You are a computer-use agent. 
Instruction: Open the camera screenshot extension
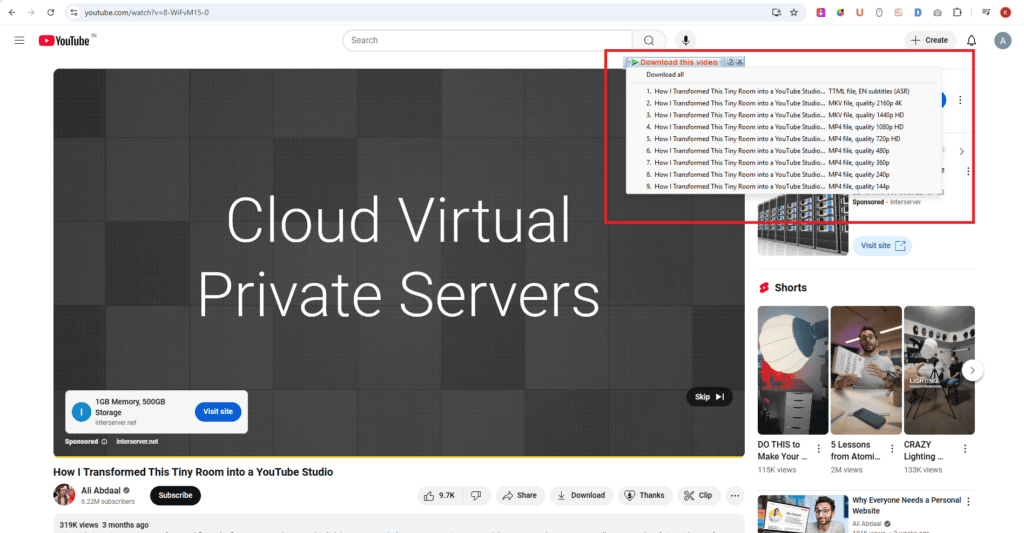point(937,12)
